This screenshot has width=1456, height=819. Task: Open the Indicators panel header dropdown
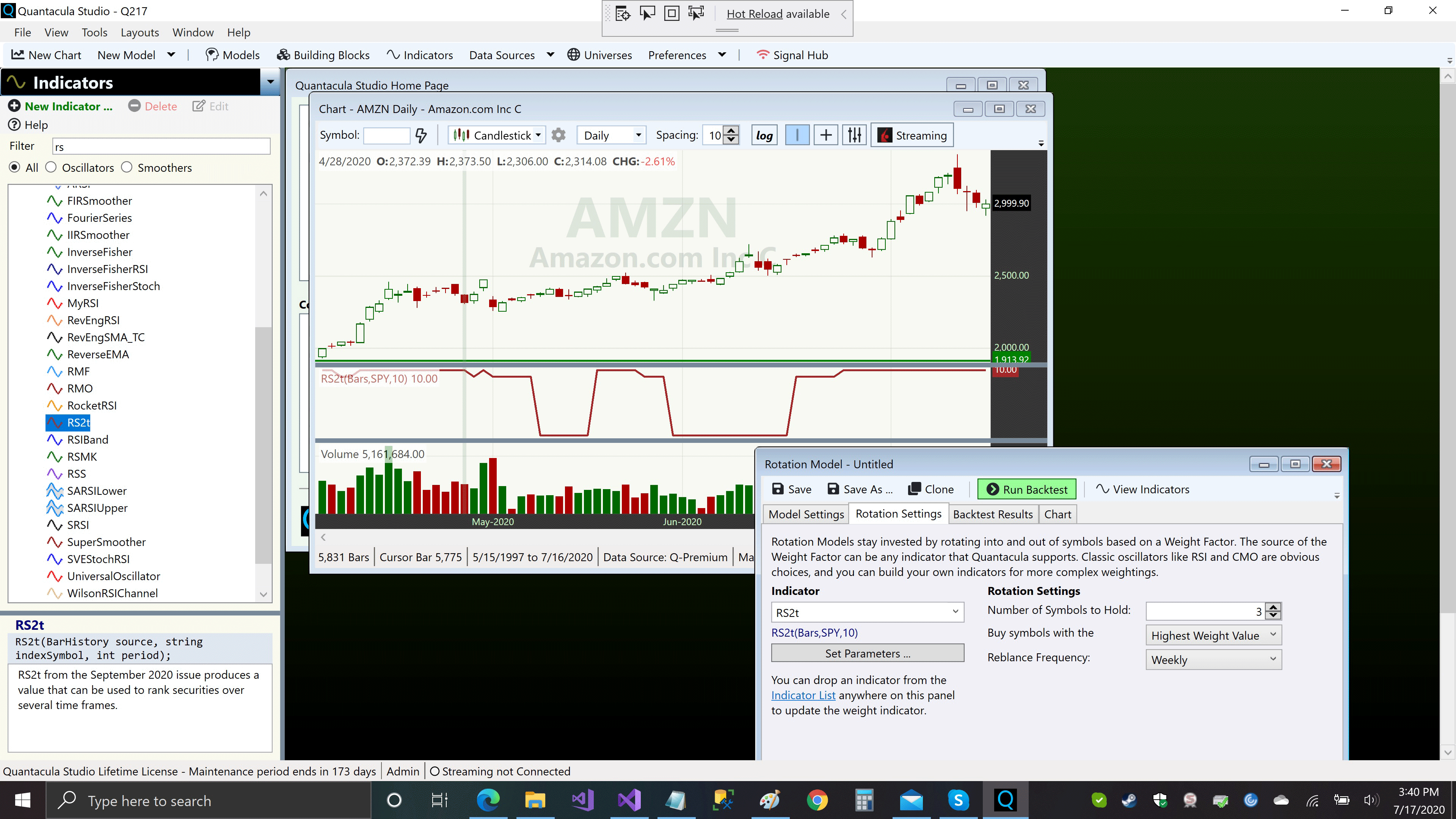pyautogui.click(x=271, y=82)
